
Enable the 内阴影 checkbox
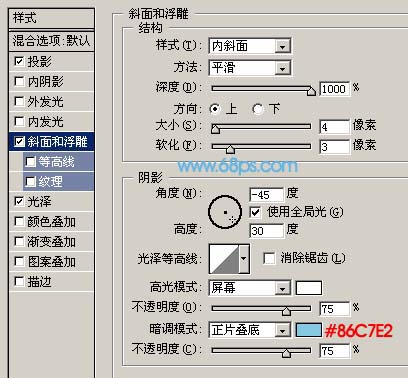pos(19,81)
